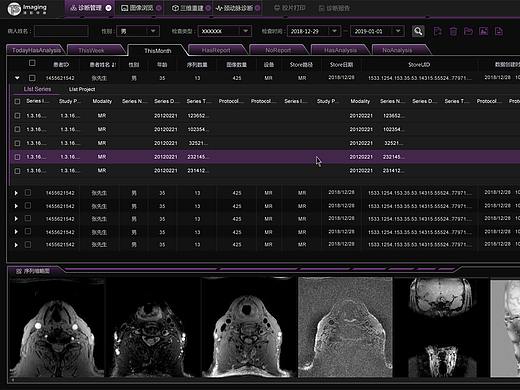Sort by the StoreUID column header
The height and width of the screenshot is (390, 520).
(419, 65)
